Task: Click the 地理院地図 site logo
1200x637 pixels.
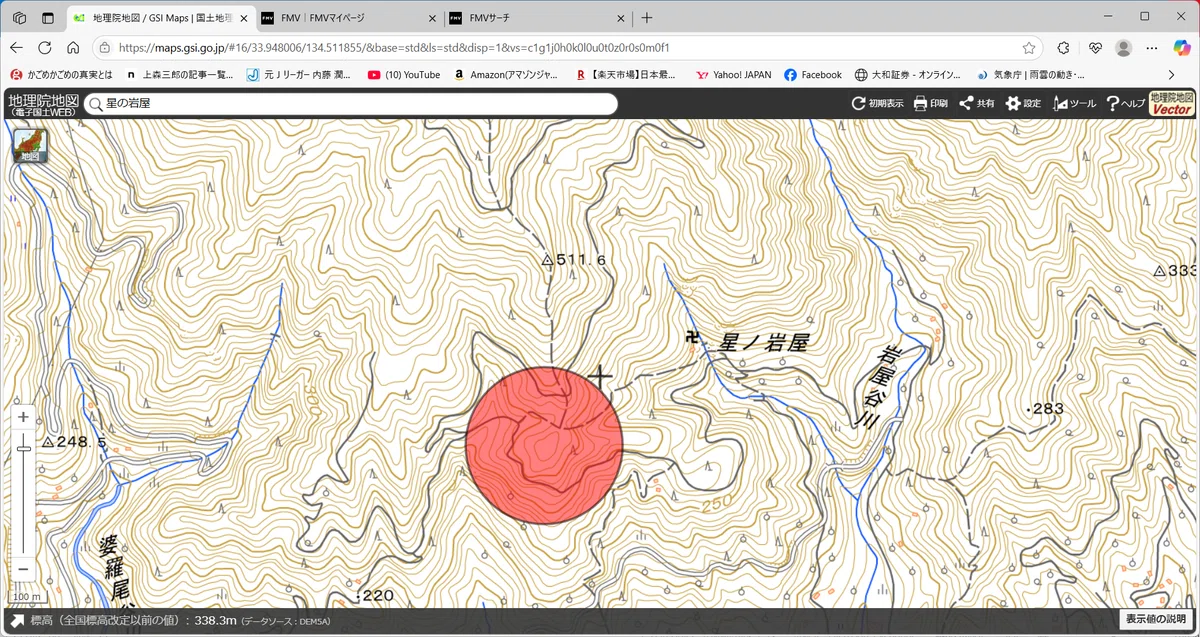Action: pyautogui.click(x=42, y=104)
